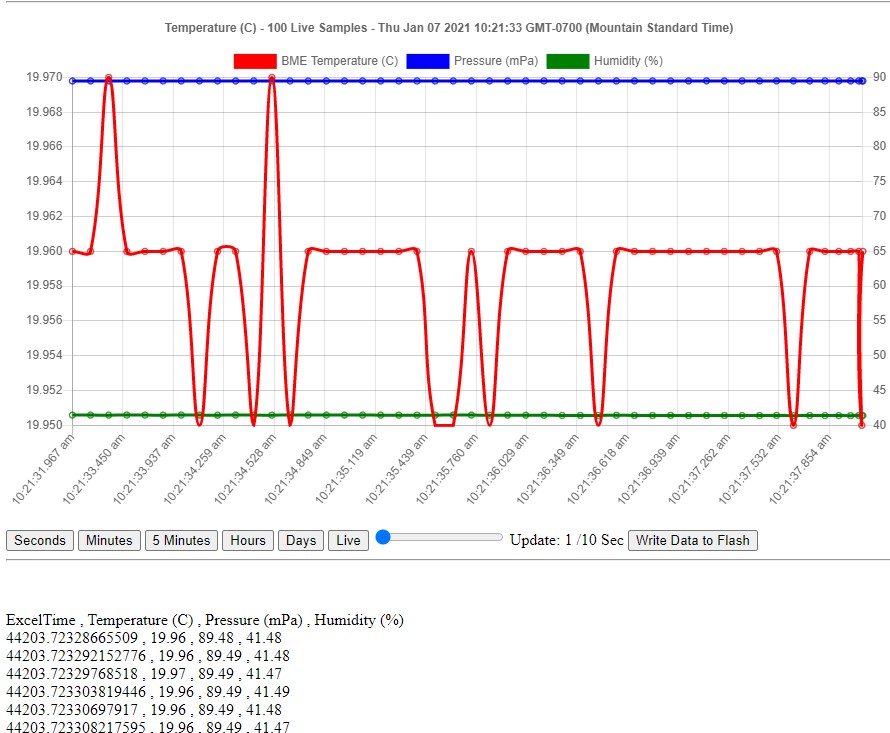Click the x-axis label '10:21:34.528 am'
Image resolution: width=890 pixels, height=733 pixels.
coord(245,469)
